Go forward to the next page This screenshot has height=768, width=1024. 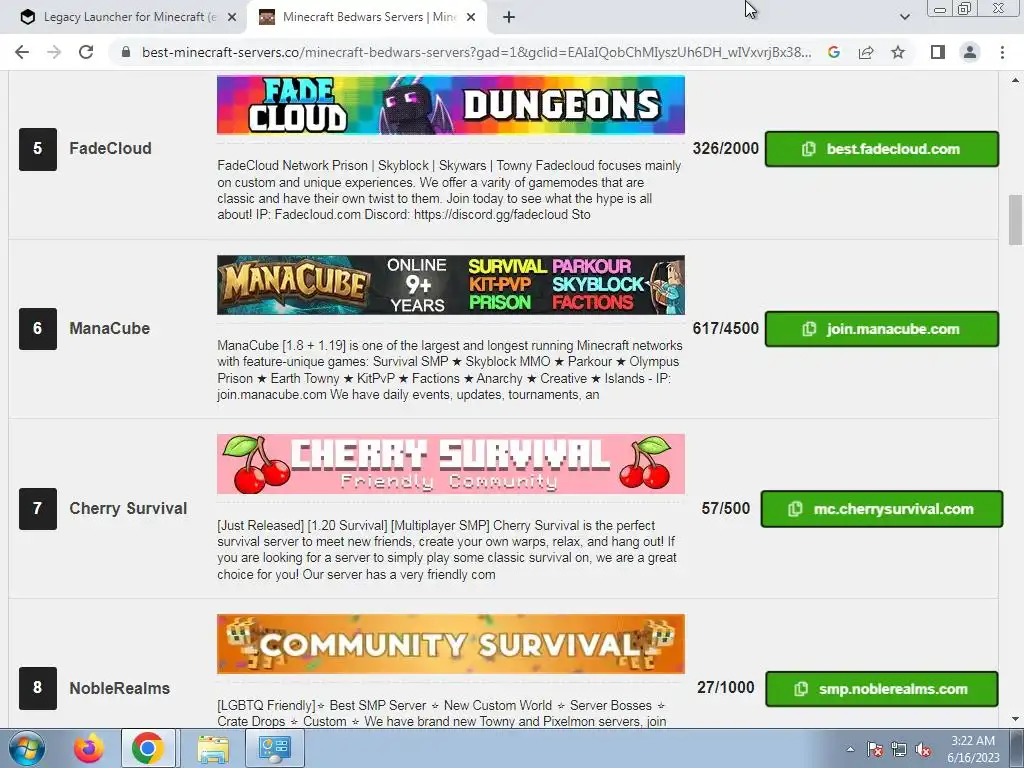tap(54, 52)
